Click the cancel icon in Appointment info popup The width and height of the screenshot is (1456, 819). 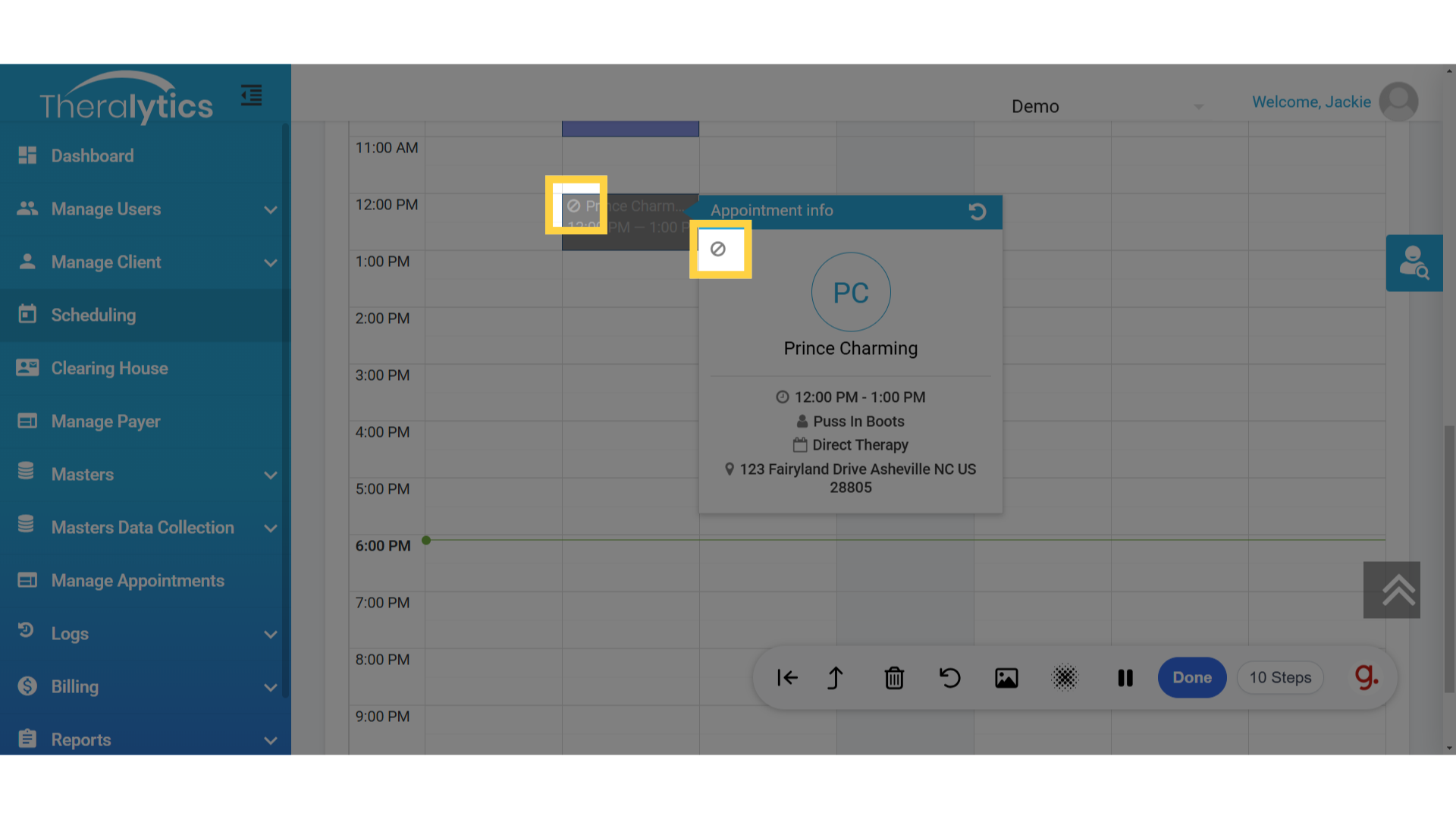pyautogui.click(x=718, y=249)
